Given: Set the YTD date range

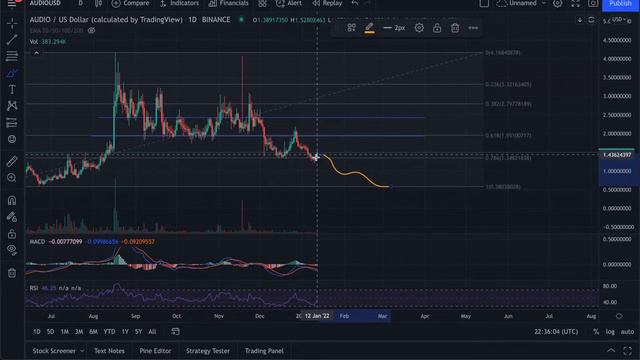Looking at the screenshot, I should pos(109,332).
